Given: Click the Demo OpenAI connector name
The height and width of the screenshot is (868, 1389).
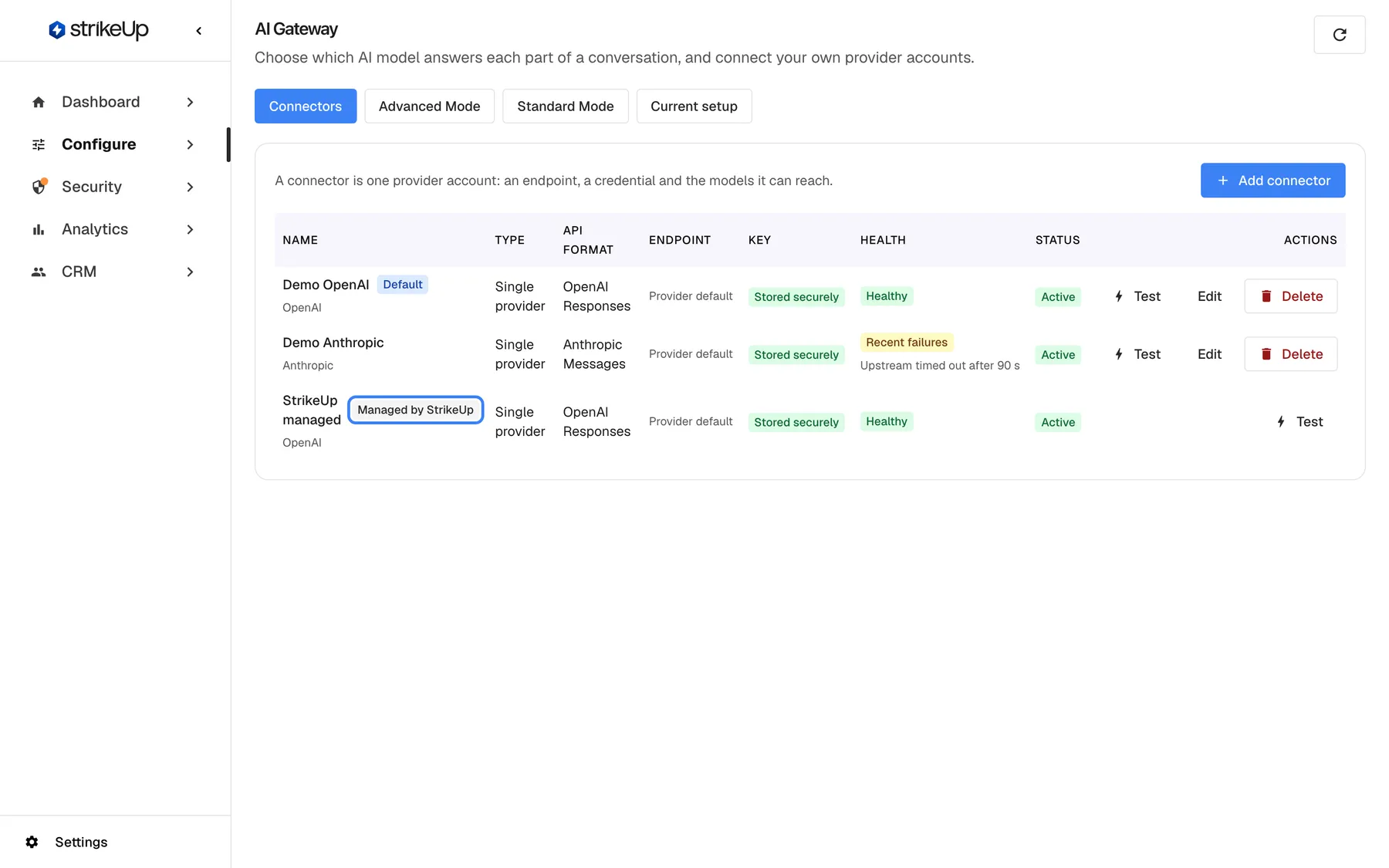Looking at the screenshot, I should tap(326, 285).
